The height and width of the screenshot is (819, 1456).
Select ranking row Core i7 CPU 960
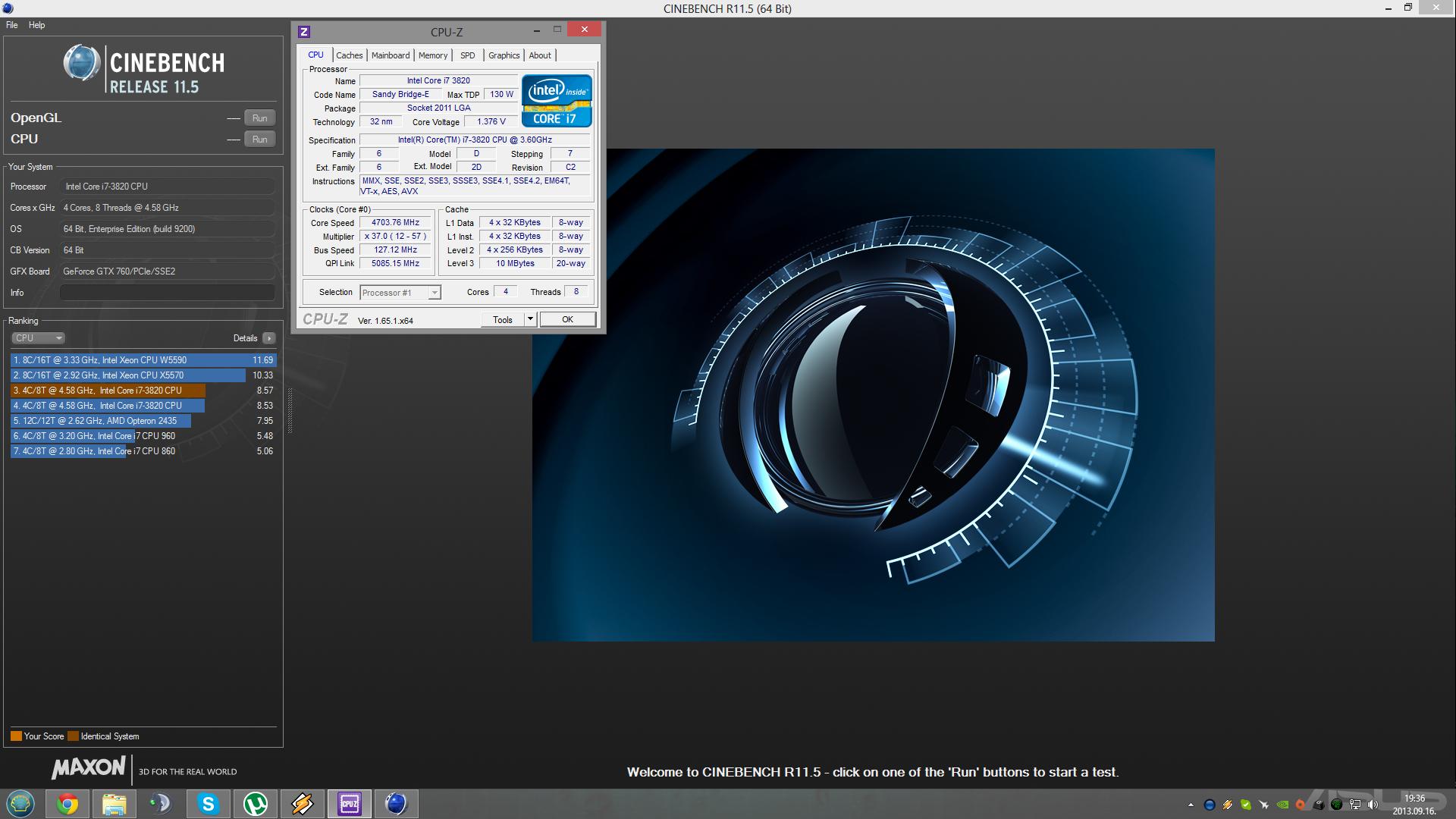[x=143, y=436]
